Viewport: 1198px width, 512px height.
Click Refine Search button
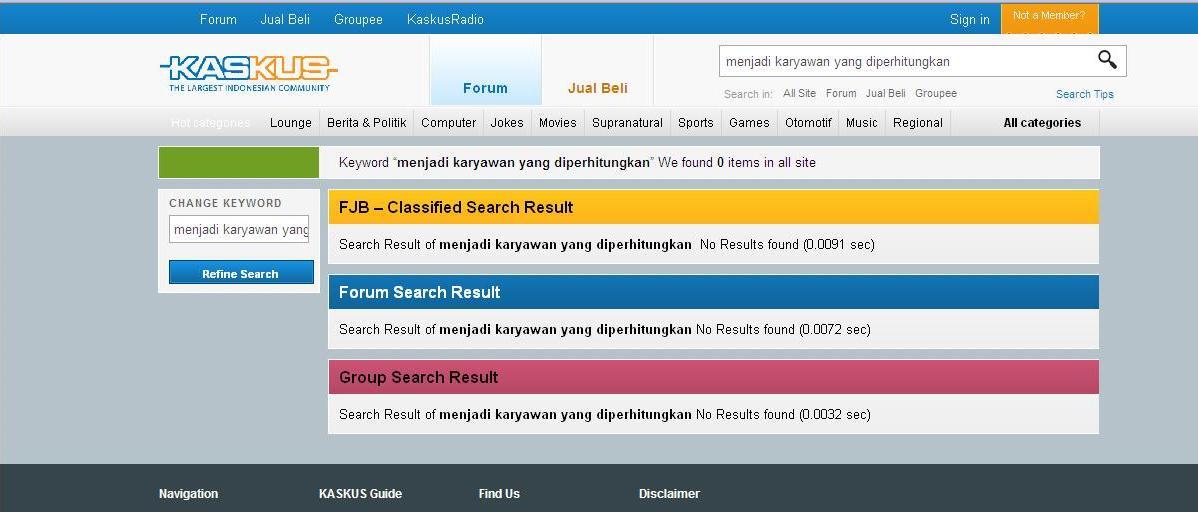coord(241,273)
